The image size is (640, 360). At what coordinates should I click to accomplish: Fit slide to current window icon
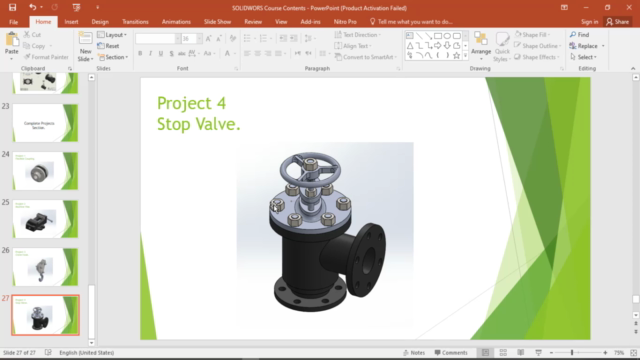tap(633, 353)
